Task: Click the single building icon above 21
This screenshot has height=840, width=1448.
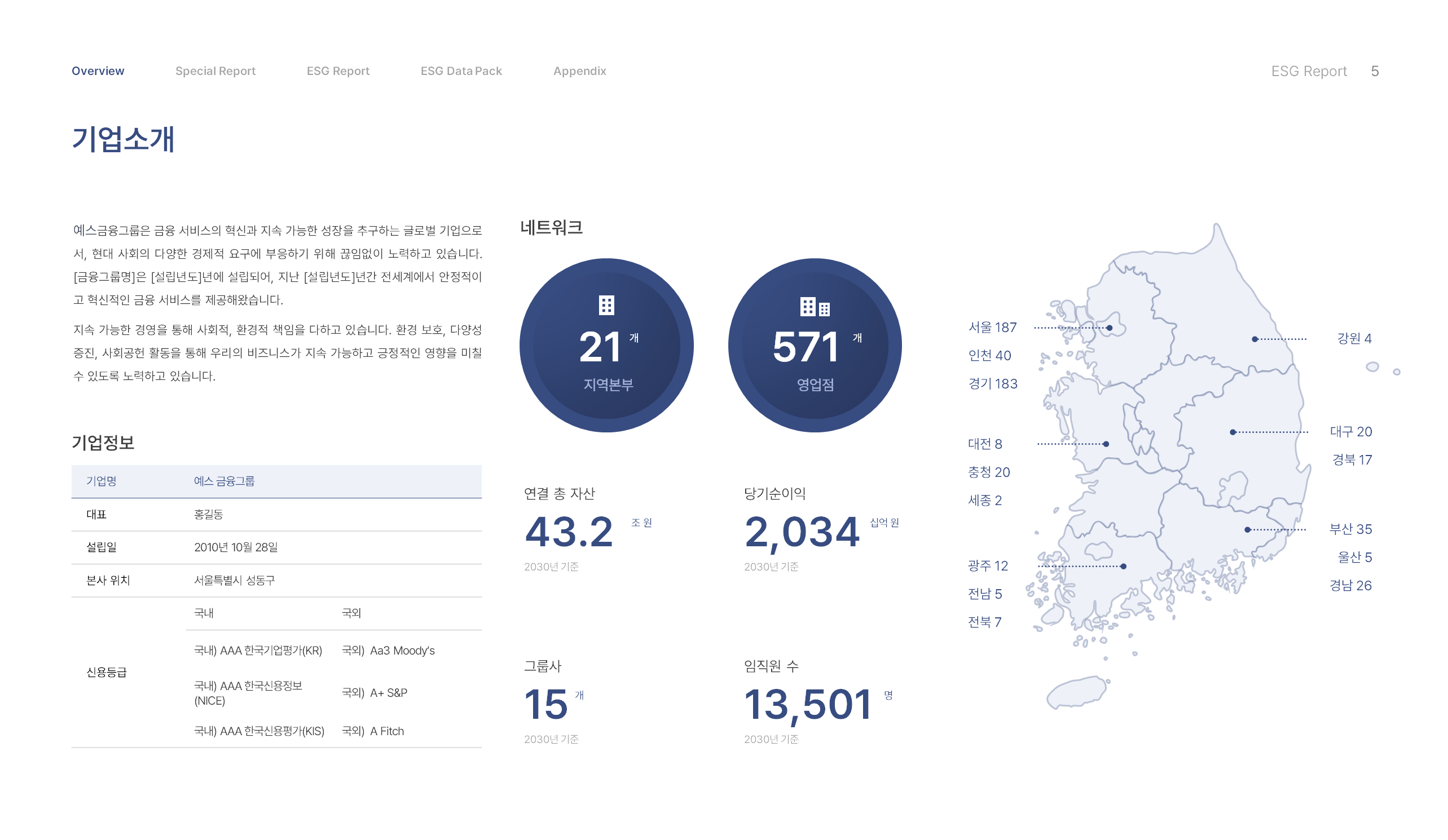Action: pos(606,305)
